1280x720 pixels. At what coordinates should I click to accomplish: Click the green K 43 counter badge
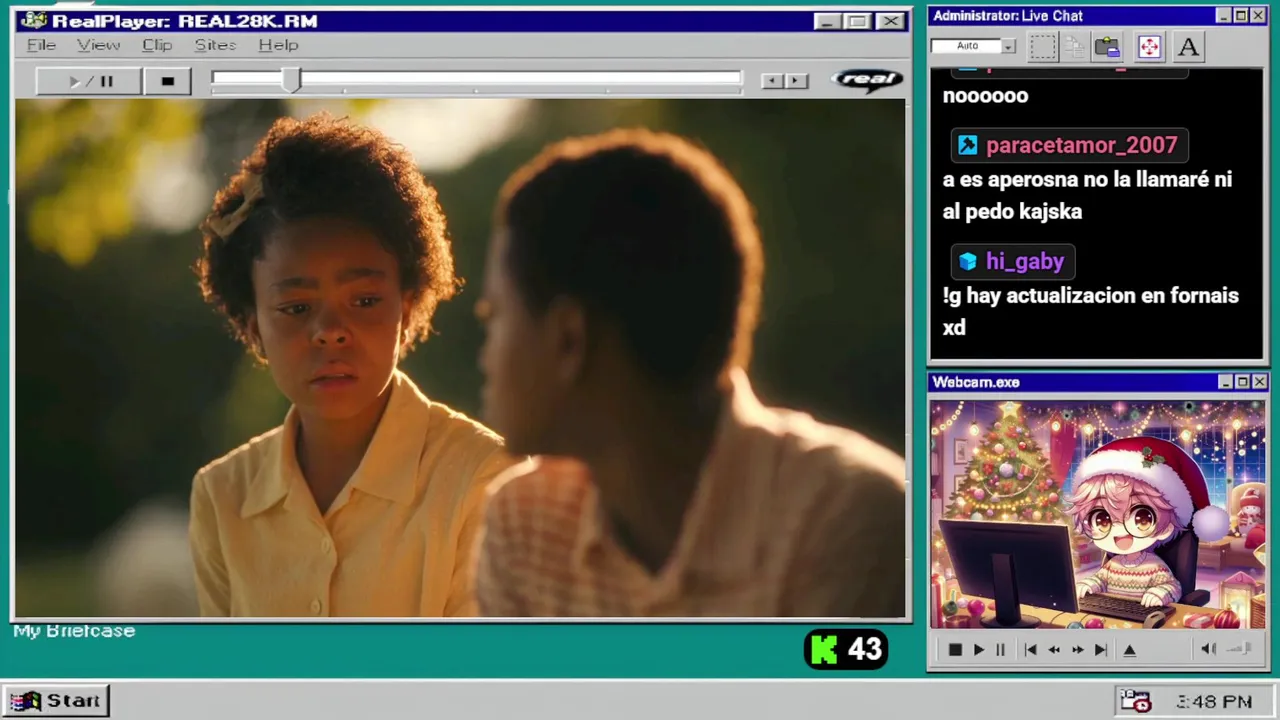846,650
